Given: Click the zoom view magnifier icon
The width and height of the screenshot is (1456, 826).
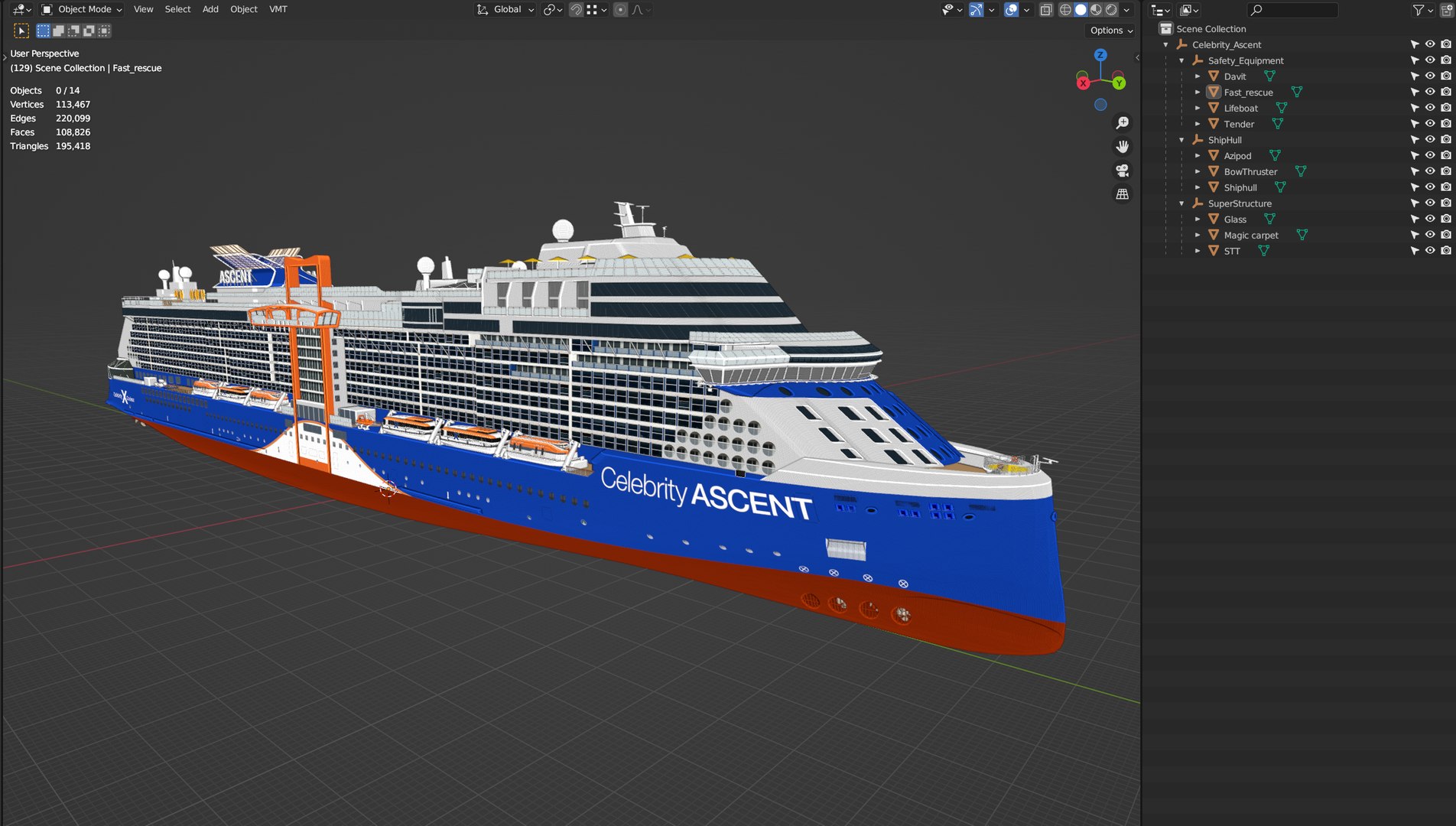Looking at the screenshot, I should [1122, 123].
